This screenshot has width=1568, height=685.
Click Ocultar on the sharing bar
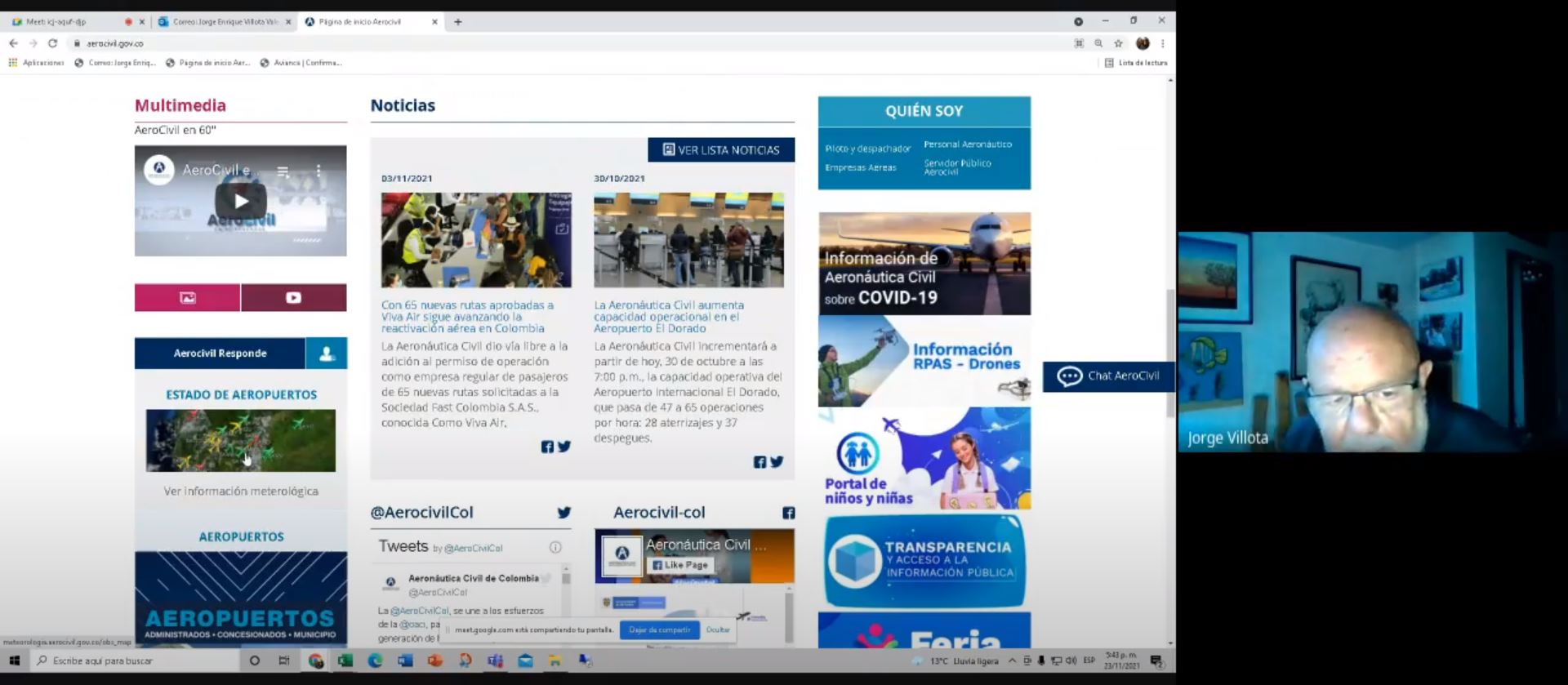pyautogui.click(x=718, y=630)
